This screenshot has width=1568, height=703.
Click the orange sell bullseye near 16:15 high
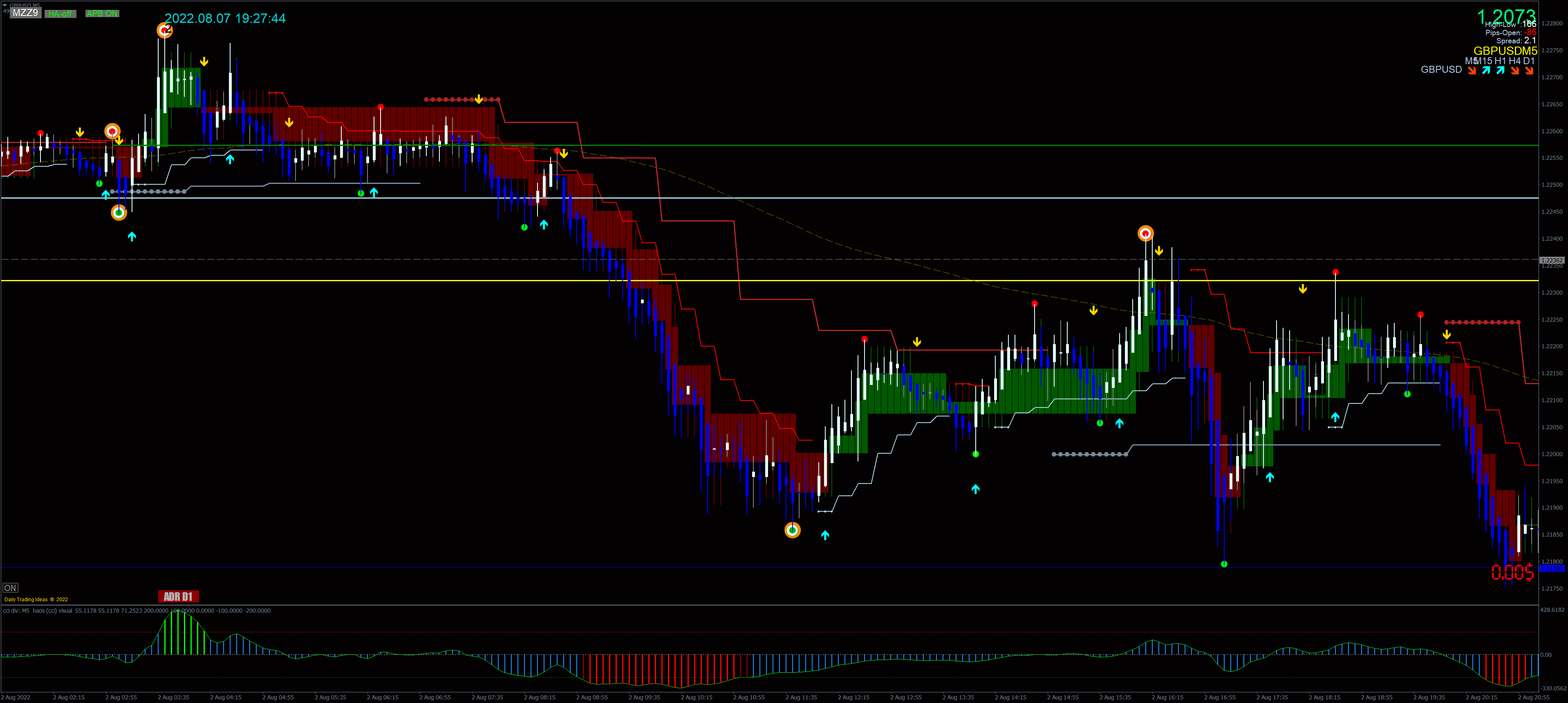pos(1145,233)
